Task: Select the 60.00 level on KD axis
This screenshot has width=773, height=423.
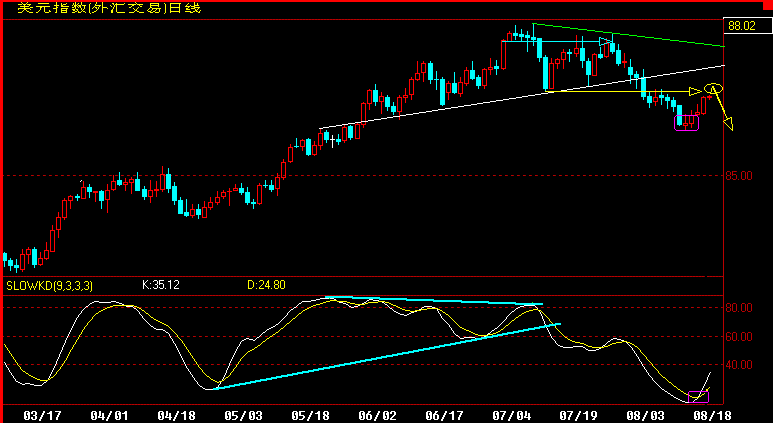Action: [738, 337]
